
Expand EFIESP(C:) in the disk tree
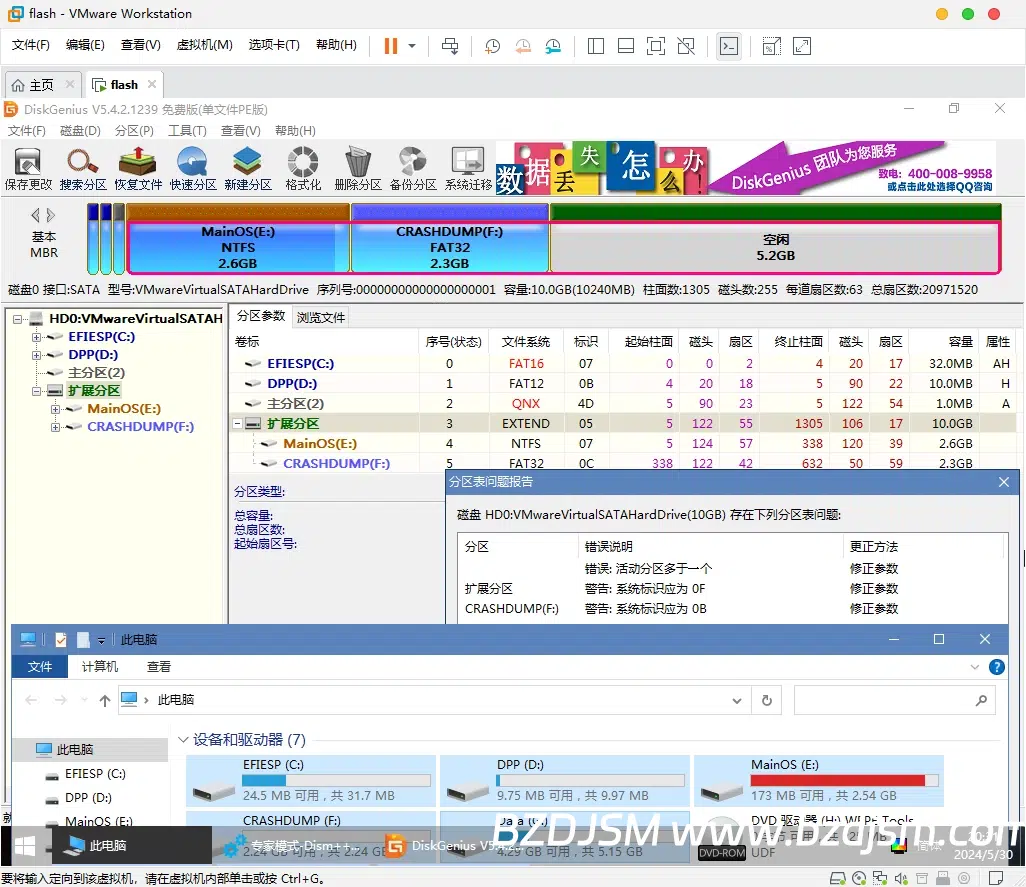[x=37, y=337]
